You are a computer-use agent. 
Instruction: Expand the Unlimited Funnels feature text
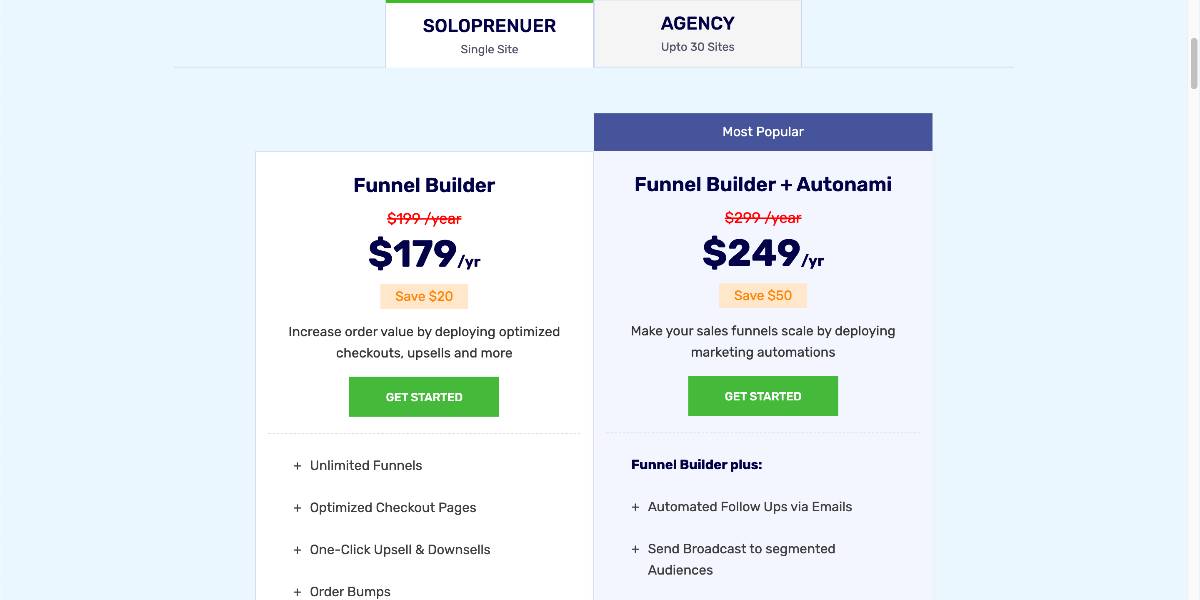coord(366,466)
